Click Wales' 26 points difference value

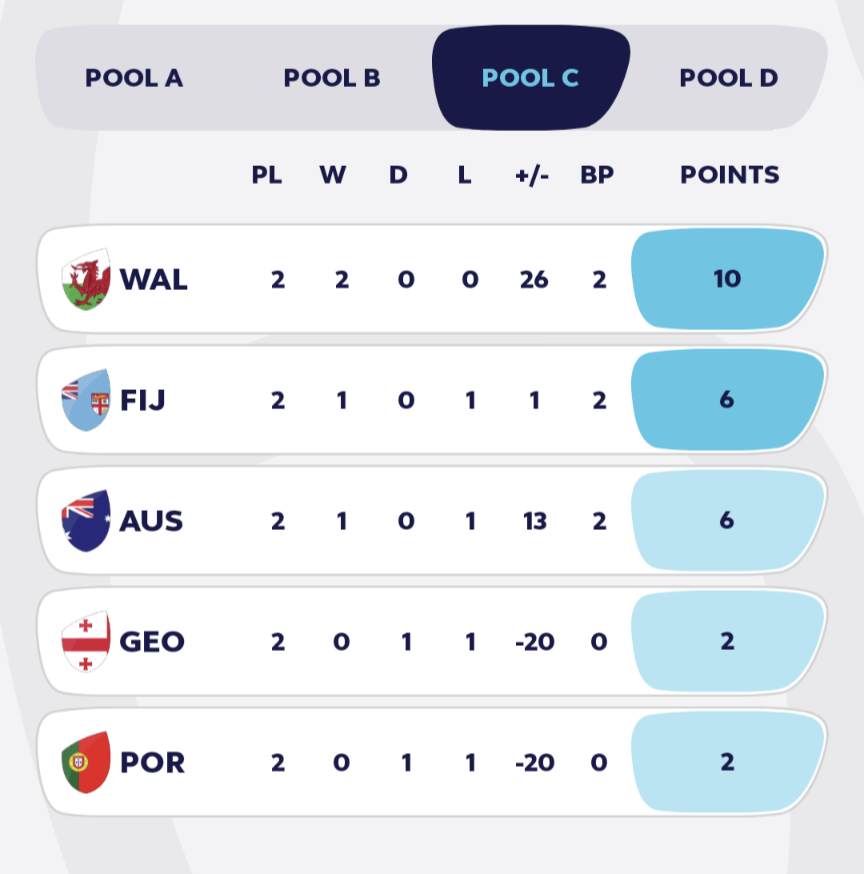[534, 279]
